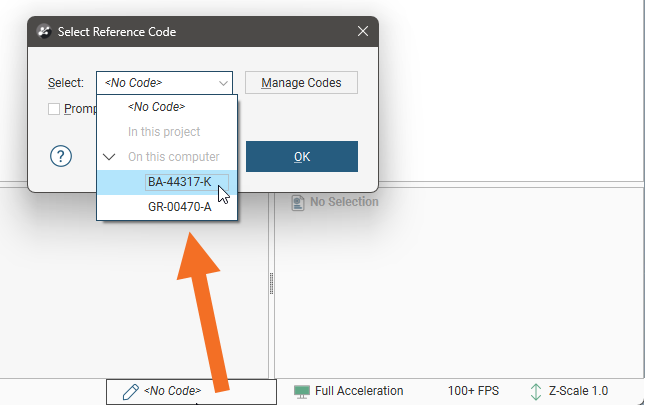Click the Z-Scale 1.0 label
645x405 pixels.
(x=578, y=391)
